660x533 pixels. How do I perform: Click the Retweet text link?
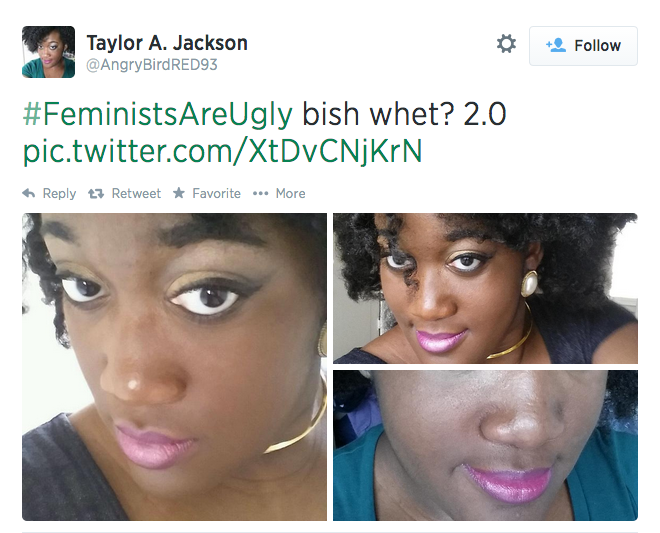tap(136, 193)
